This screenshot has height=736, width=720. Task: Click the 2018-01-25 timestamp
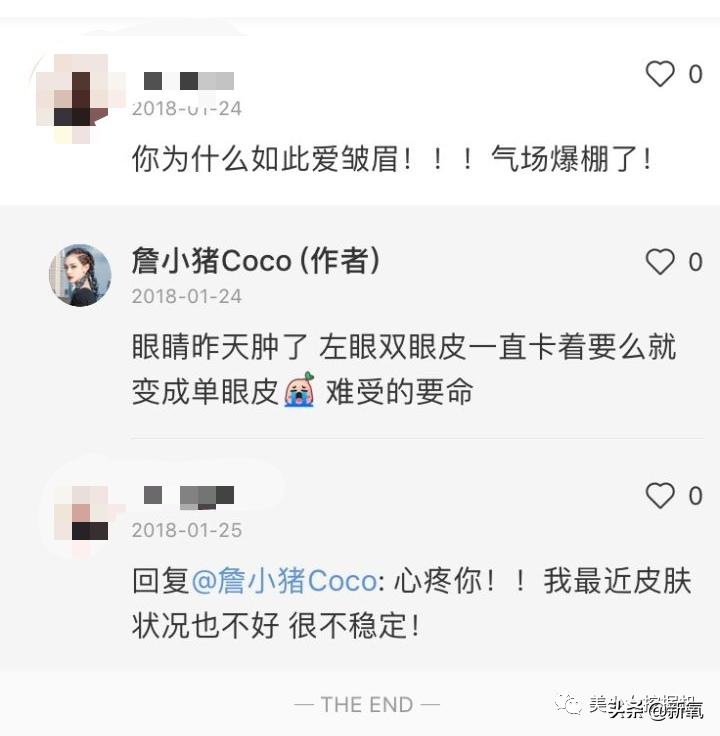pyautogui.click(x=187, y=530)
